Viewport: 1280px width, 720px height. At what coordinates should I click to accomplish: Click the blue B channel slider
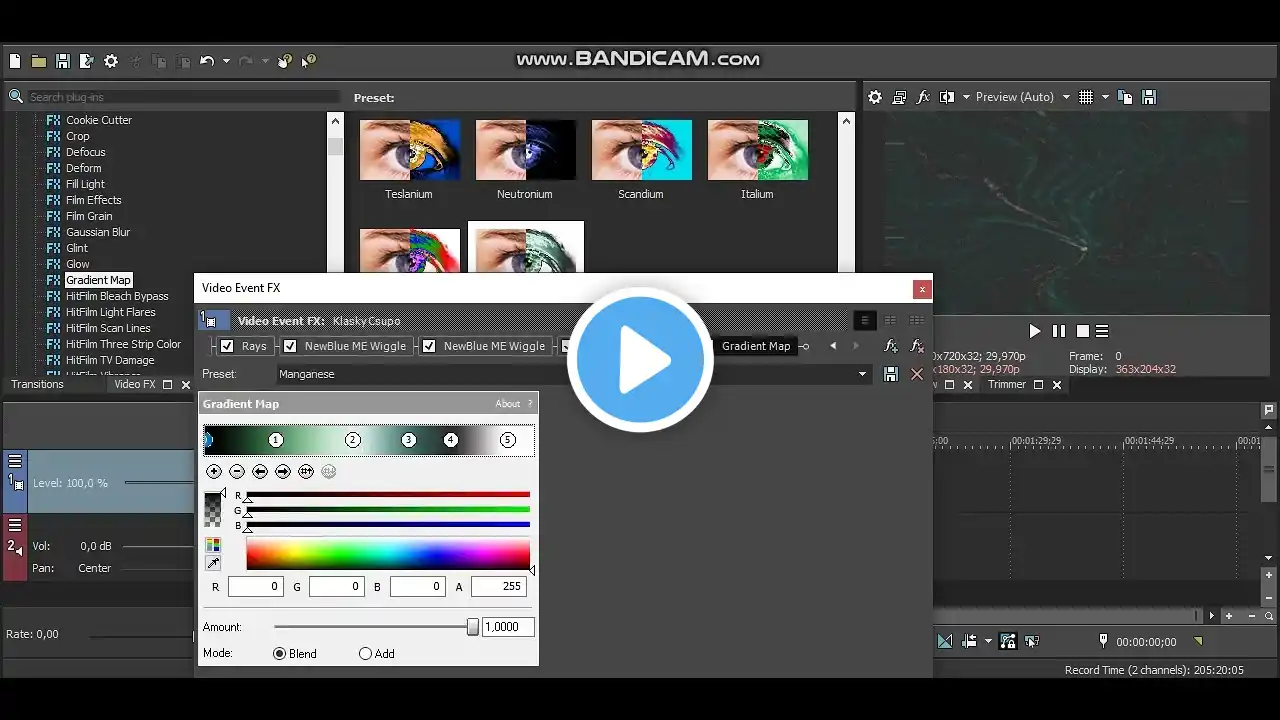tap(388, 524)
